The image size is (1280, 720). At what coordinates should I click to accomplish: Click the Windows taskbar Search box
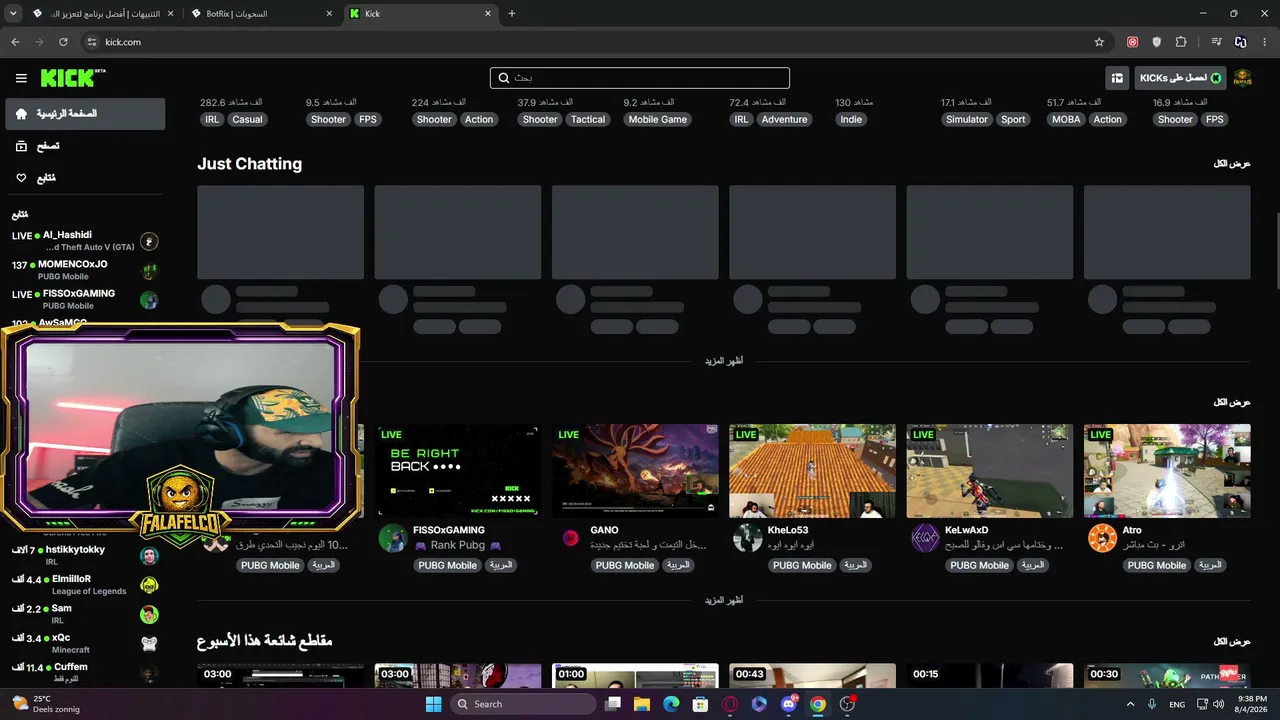coord(521,704)
